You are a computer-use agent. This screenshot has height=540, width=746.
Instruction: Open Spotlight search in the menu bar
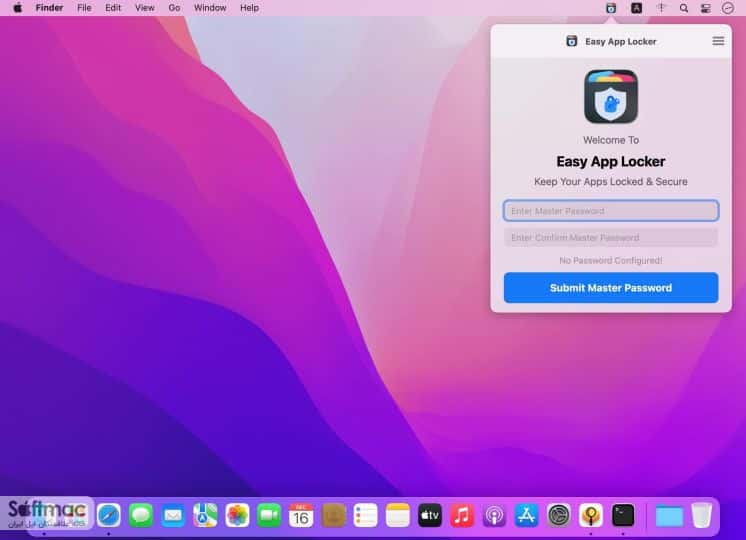pyautogui.click(x=684, y=8)
